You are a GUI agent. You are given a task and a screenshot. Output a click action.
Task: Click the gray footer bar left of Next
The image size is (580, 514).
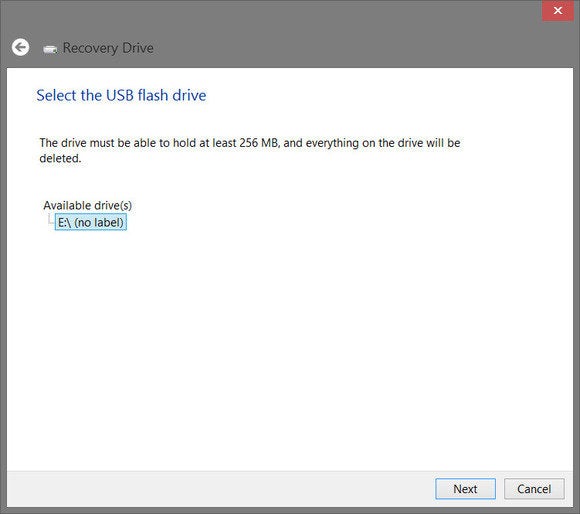click(x=221, y=489)
